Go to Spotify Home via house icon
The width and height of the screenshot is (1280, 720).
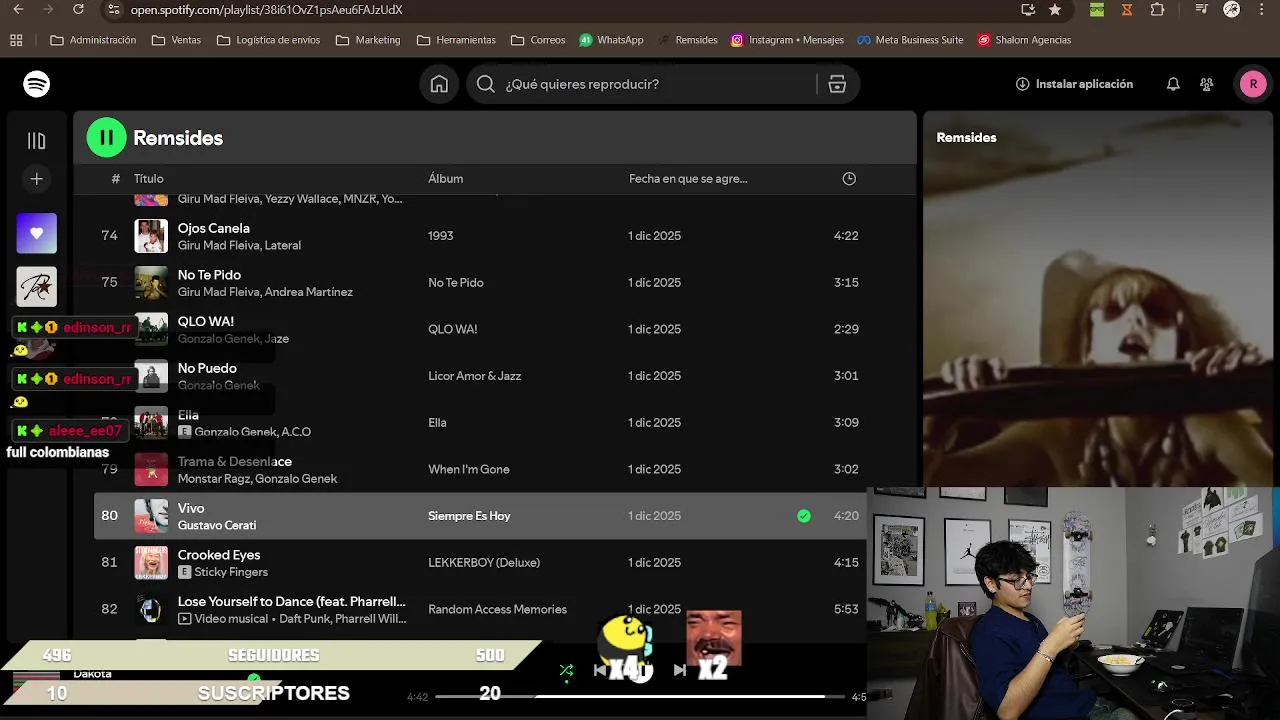tap(439, 84)
